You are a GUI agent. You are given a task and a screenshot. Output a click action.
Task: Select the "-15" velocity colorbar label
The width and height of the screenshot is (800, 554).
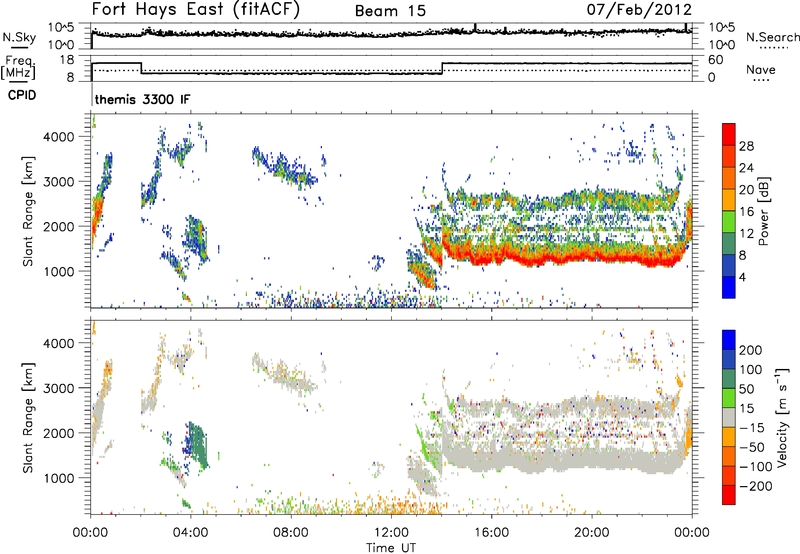[752, 428]
